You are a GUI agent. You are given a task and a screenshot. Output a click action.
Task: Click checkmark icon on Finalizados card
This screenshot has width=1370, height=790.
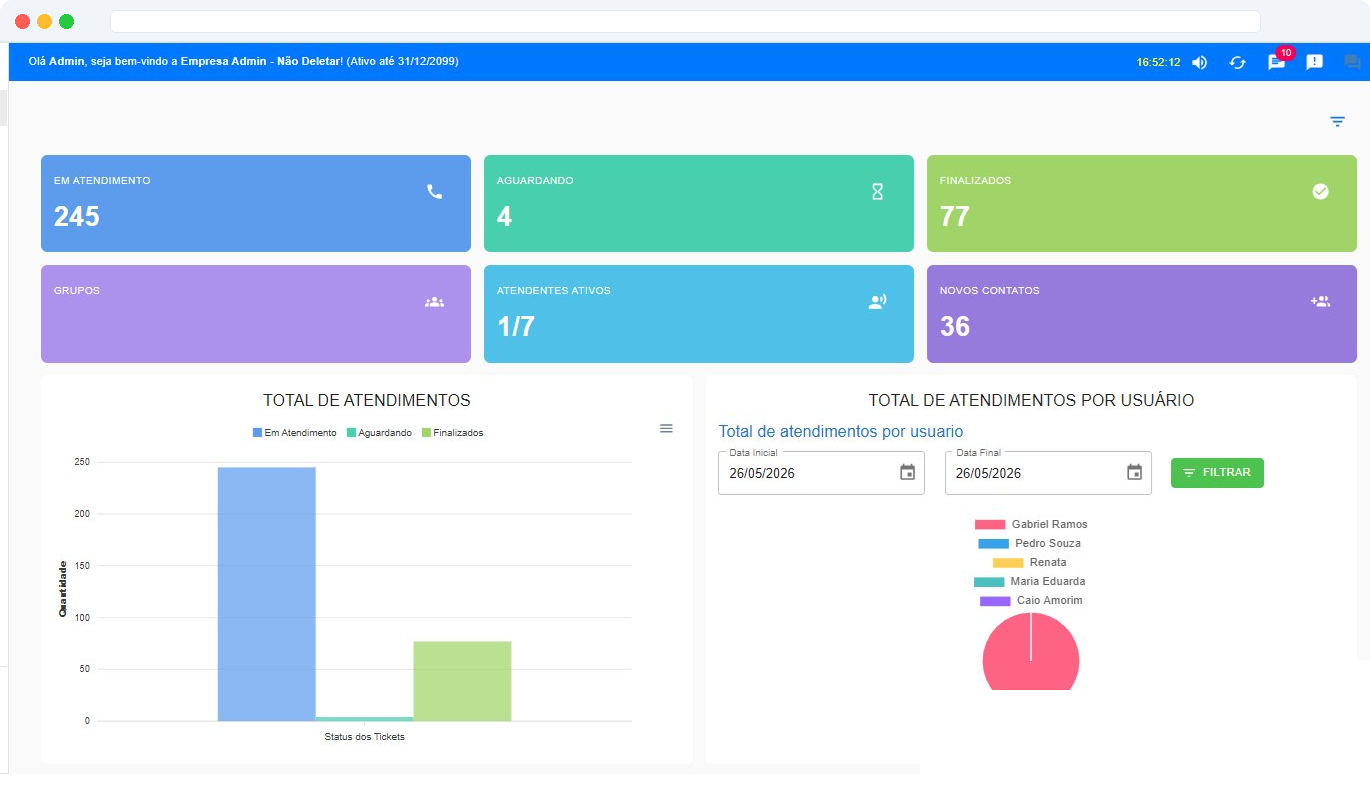[1320, 191]
